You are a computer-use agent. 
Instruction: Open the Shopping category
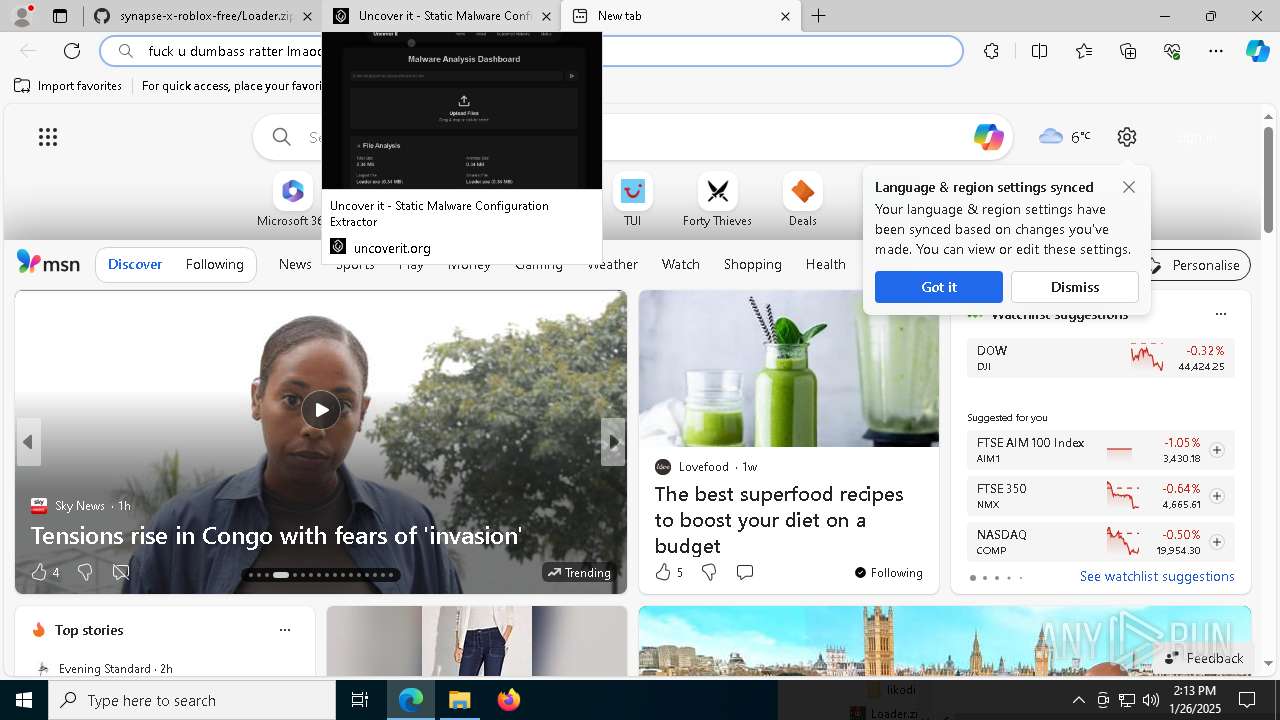click(x=753, y=264)
